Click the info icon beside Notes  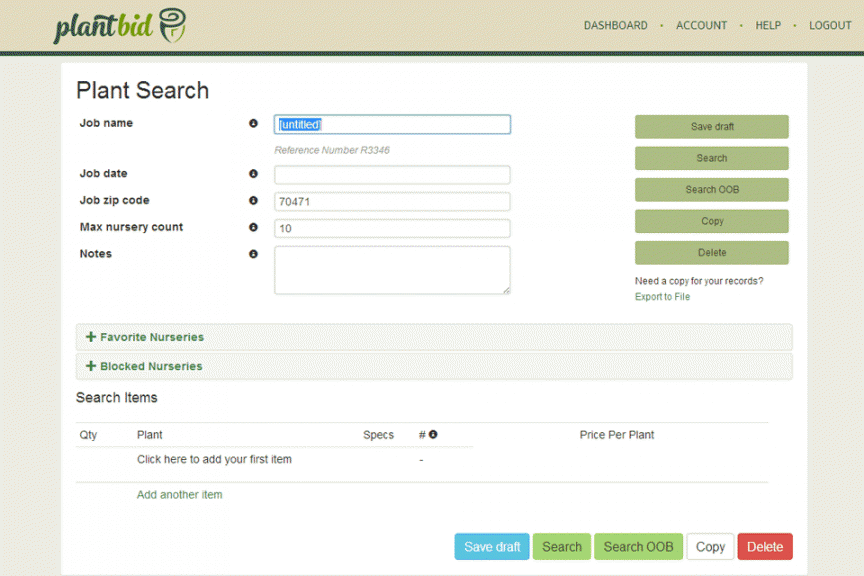[253, 254]
